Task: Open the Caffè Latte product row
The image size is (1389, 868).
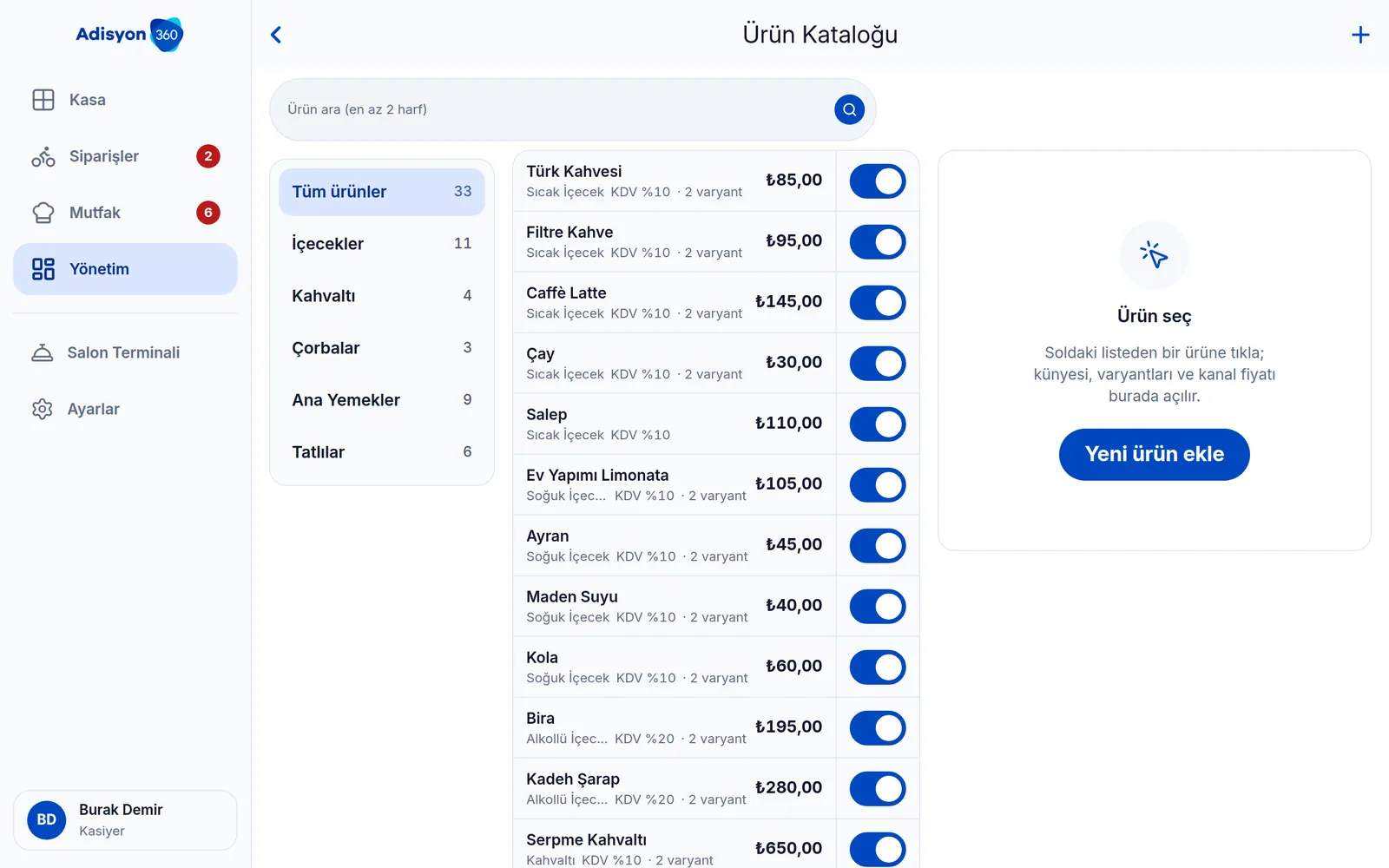Action: [x=675, y=303]
